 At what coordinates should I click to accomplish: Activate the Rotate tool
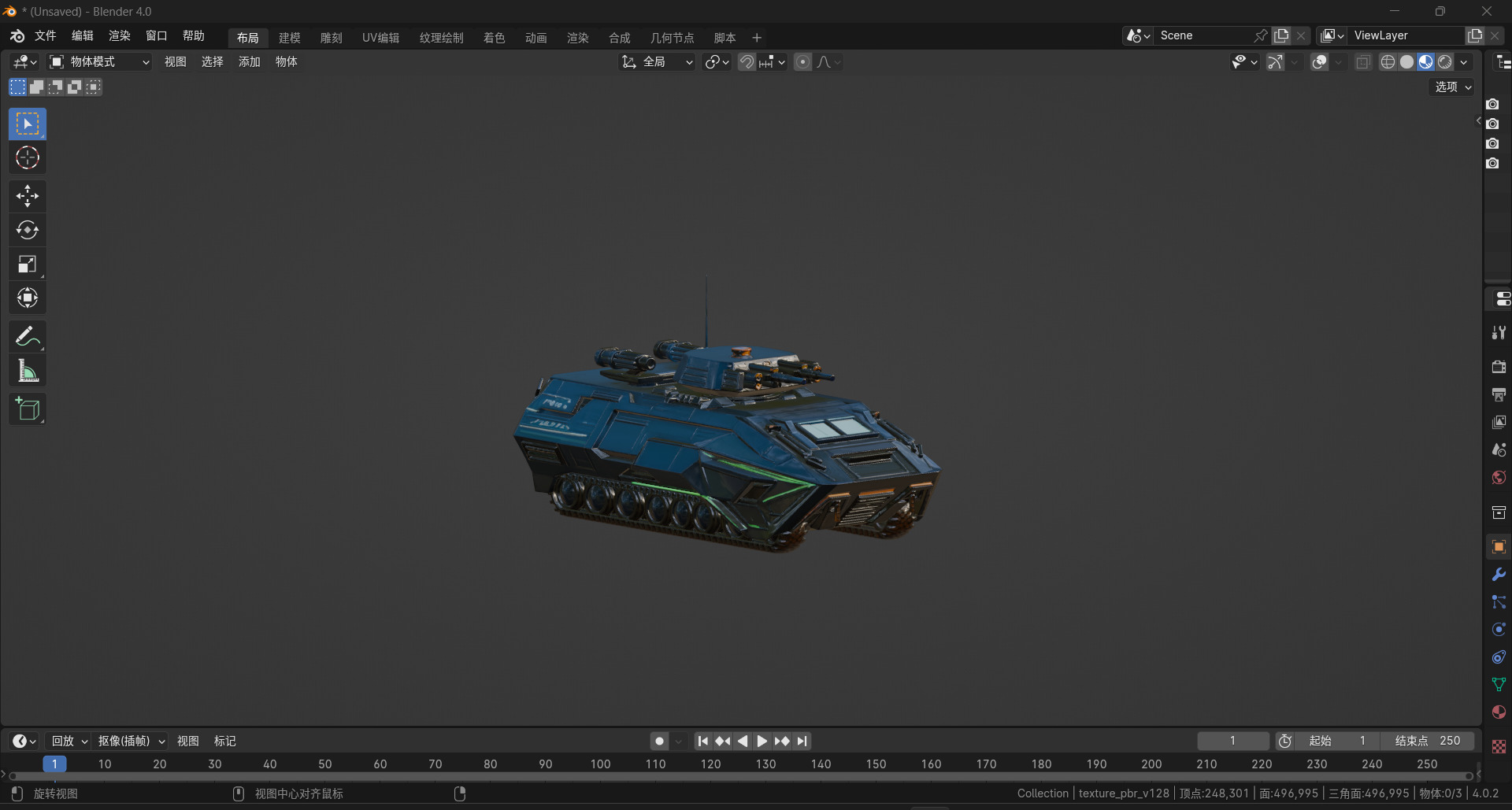tap(28, 230)
